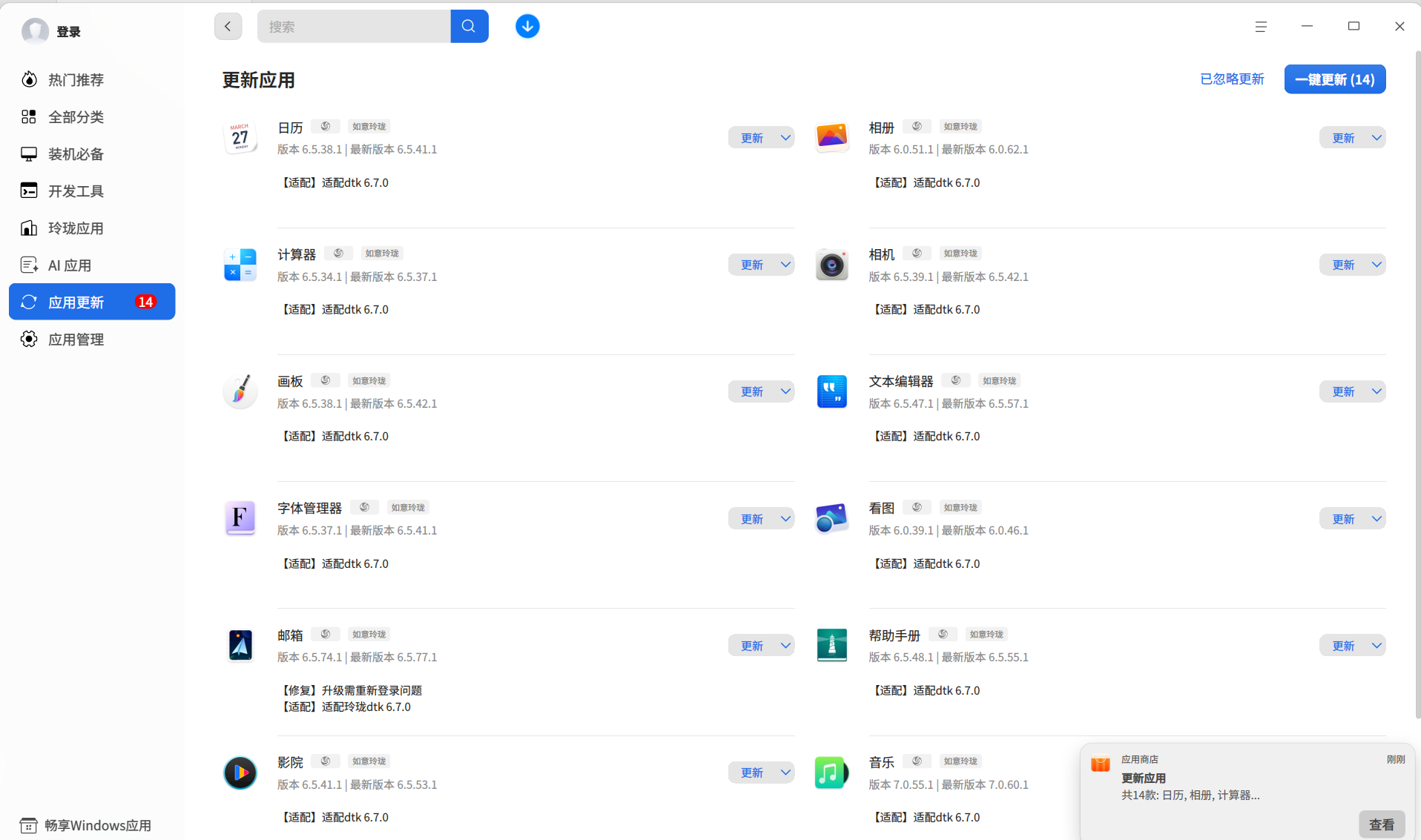Open 已忽略更新 link
Screen dimensions: 1421x840
tap(1232, 79)
